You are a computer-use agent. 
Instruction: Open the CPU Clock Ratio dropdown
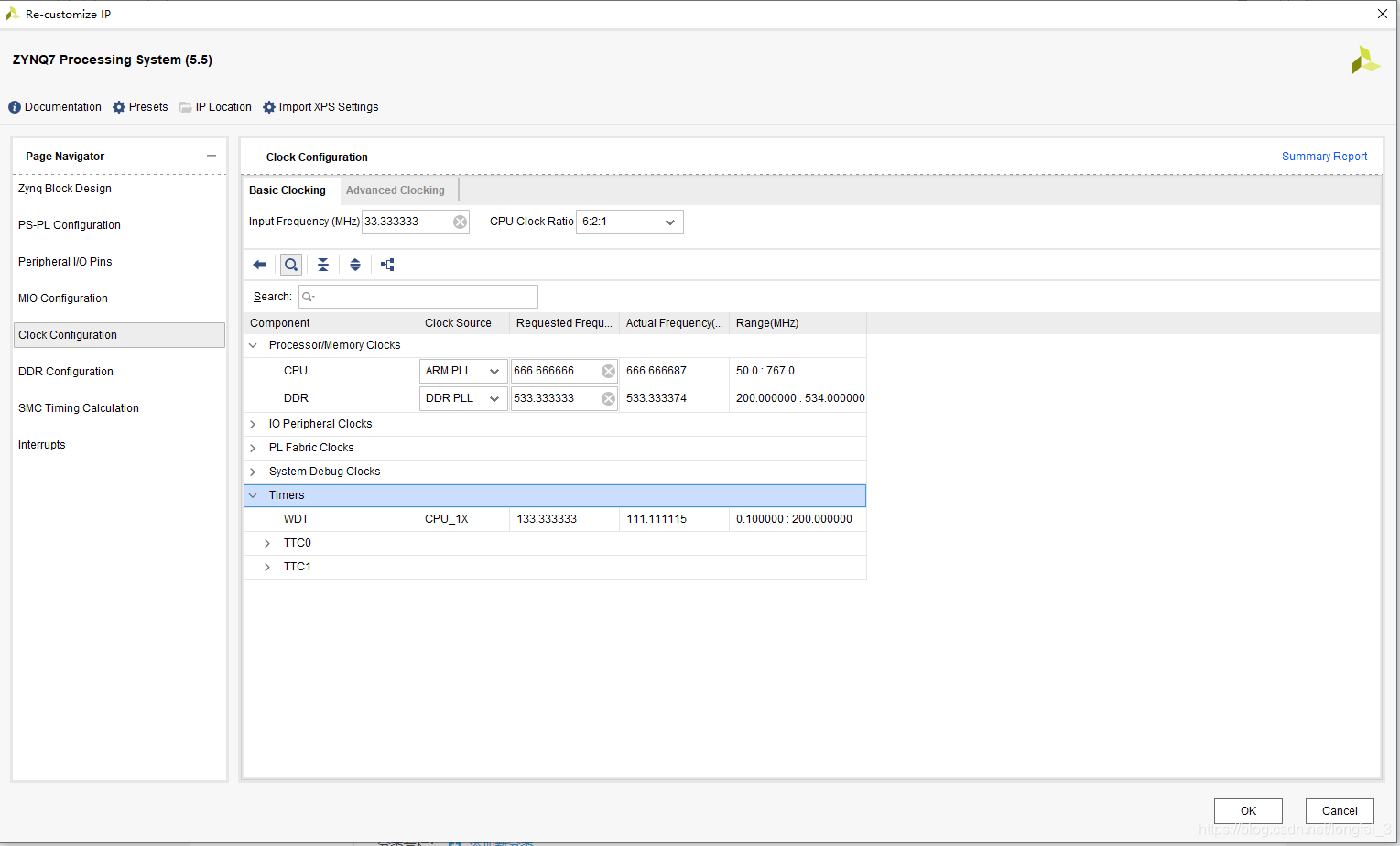tap(630, 222)
